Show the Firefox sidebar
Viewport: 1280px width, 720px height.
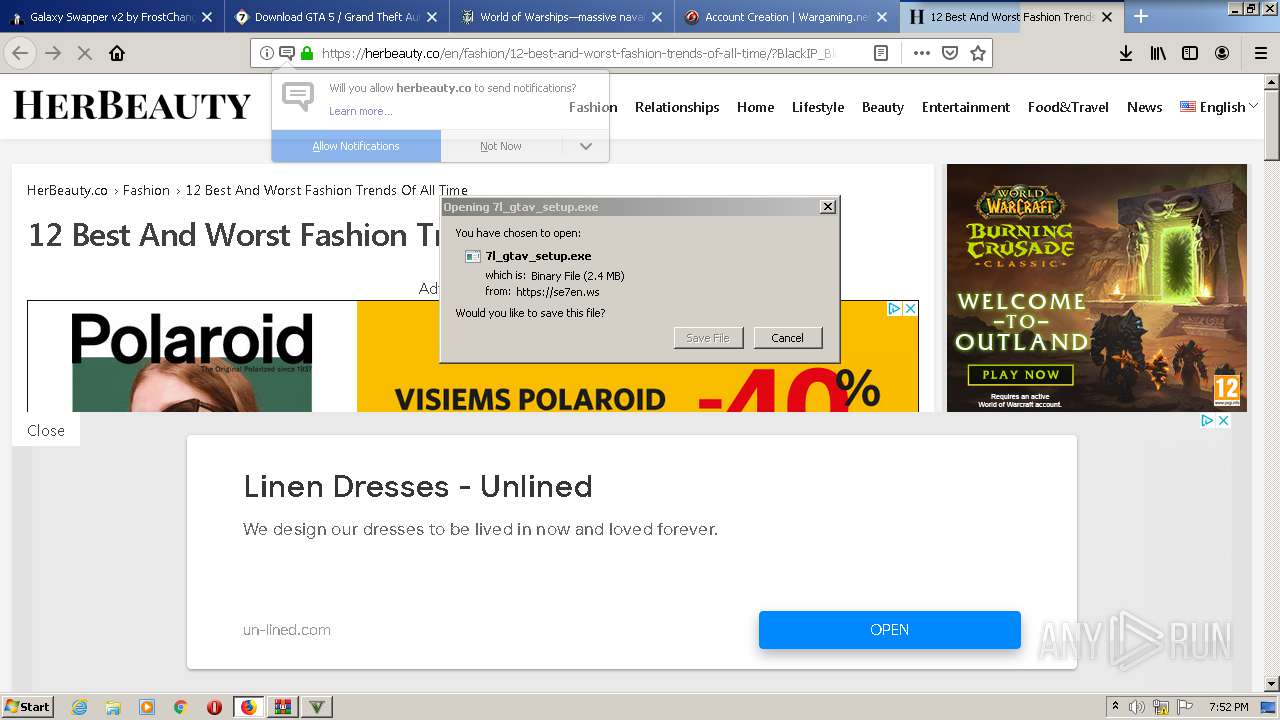click(1190, 53)
